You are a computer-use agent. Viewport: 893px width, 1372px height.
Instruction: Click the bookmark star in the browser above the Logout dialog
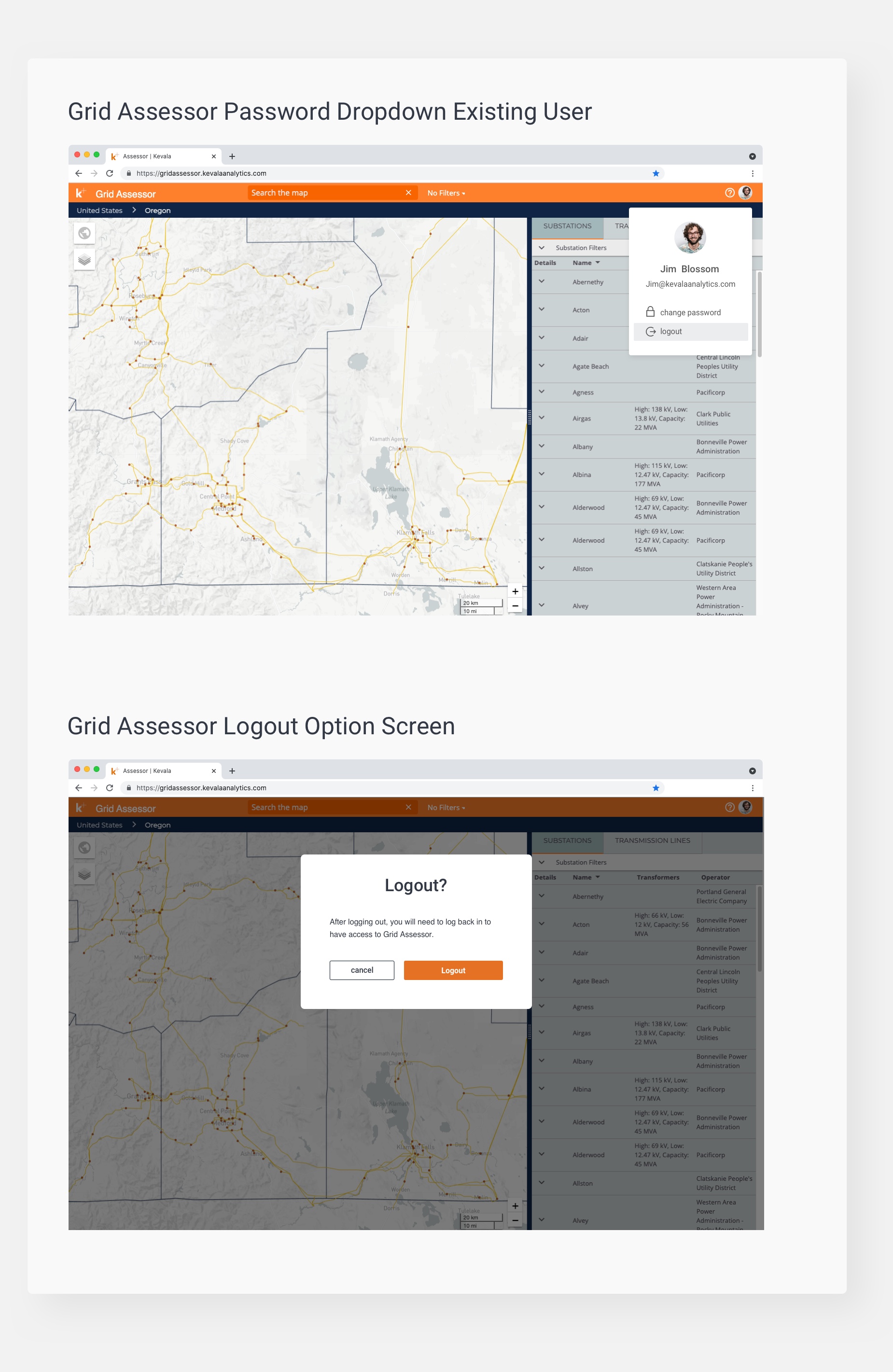click(x=656, y=788)
